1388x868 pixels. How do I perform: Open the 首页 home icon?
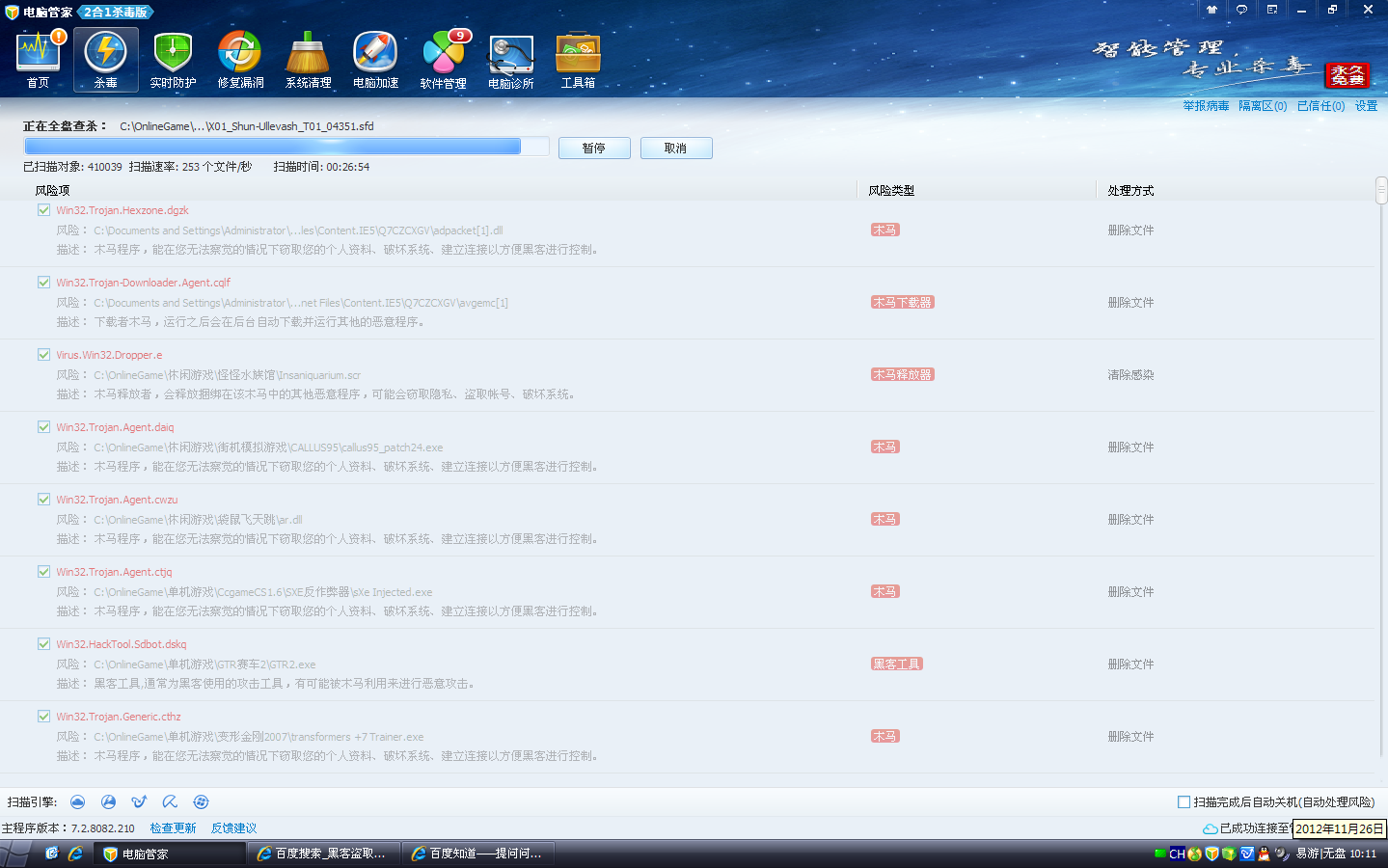coord(39,60)
